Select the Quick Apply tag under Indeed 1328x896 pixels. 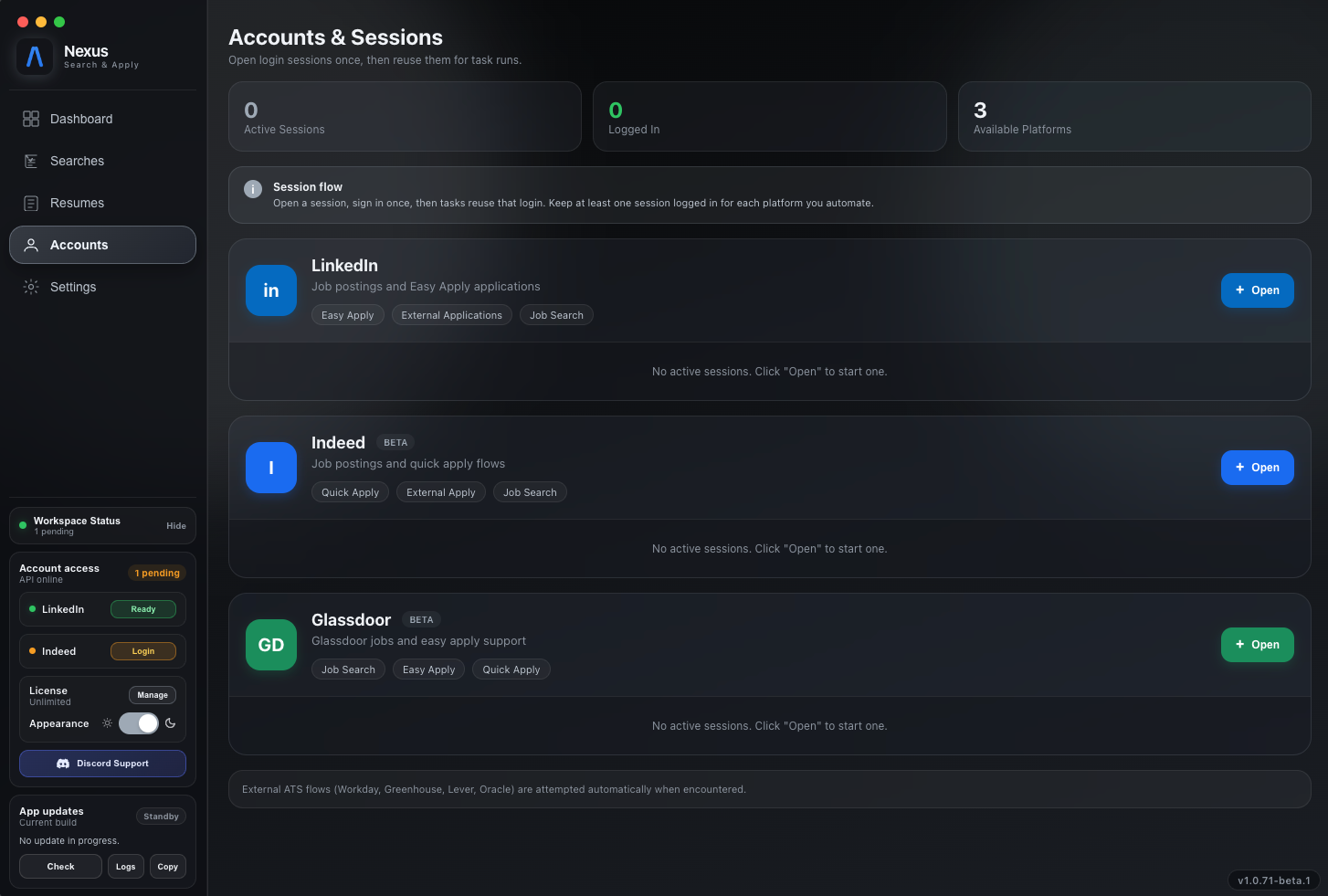tap(350, 491)
